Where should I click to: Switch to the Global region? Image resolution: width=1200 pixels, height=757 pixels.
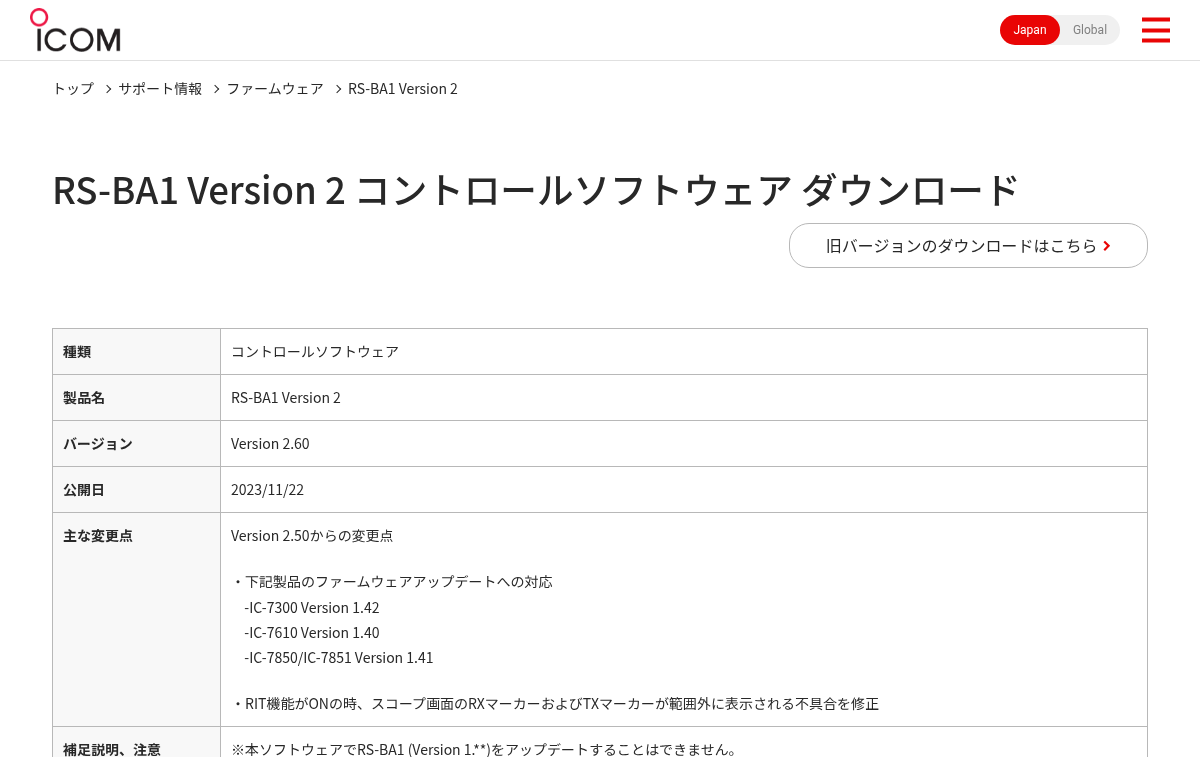(1090, 30)
